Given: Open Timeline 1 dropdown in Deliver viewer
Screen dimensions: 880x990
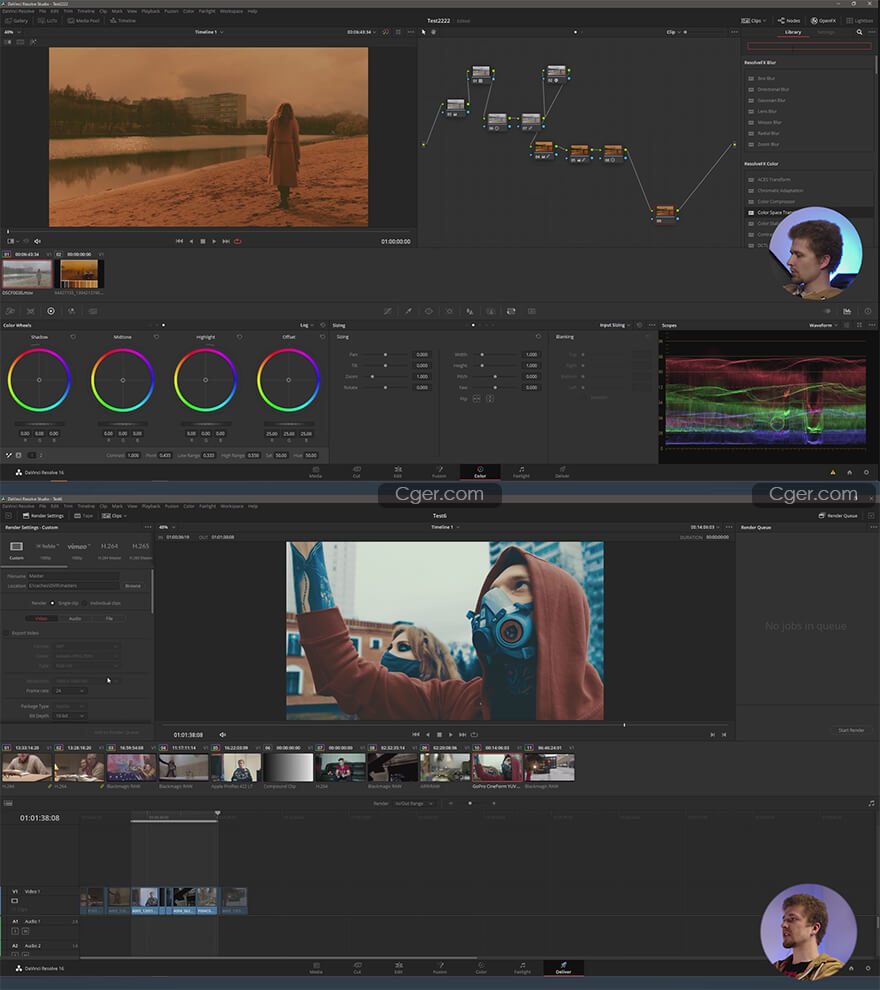Looking at the screenshot, I should click(x=444, y=527).
